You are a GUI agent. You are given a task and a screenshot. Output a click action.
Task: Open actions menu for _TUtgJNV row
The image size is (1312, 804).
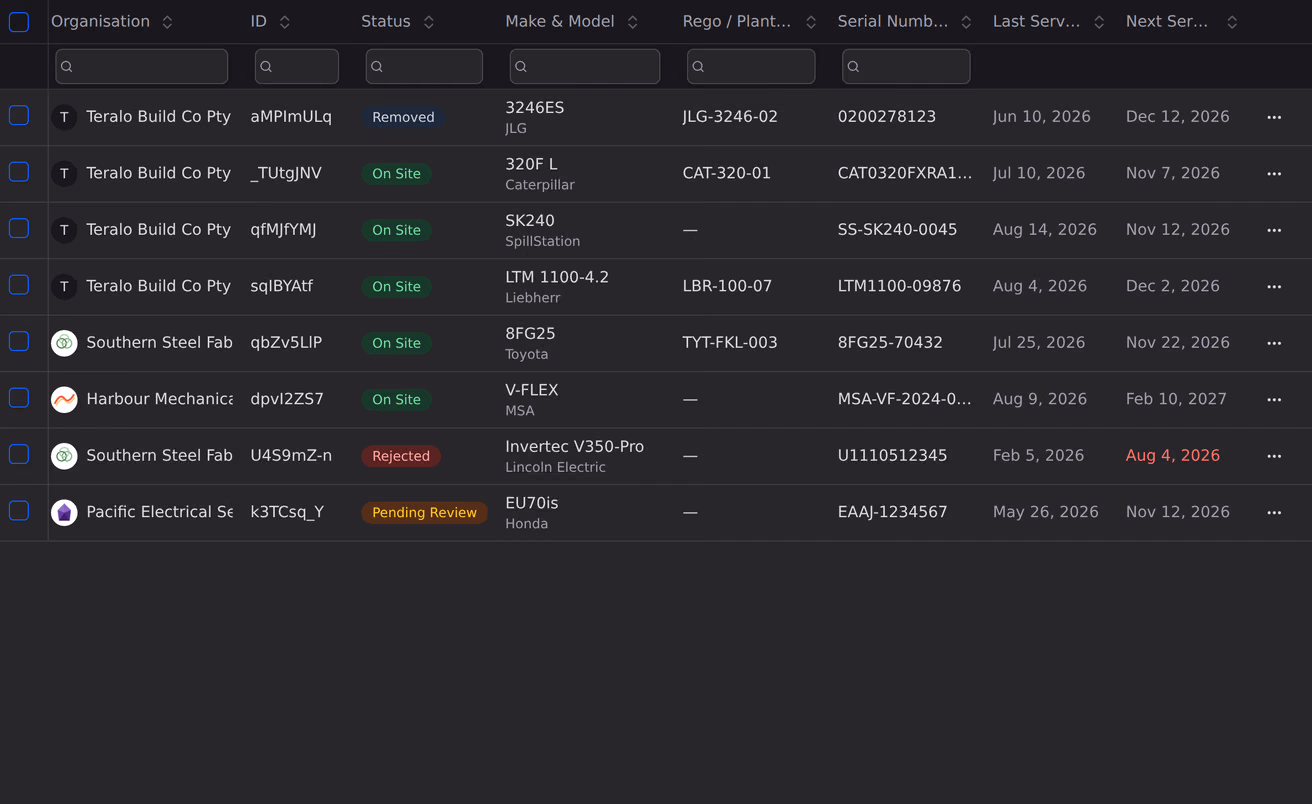(x=1274, y=174)
